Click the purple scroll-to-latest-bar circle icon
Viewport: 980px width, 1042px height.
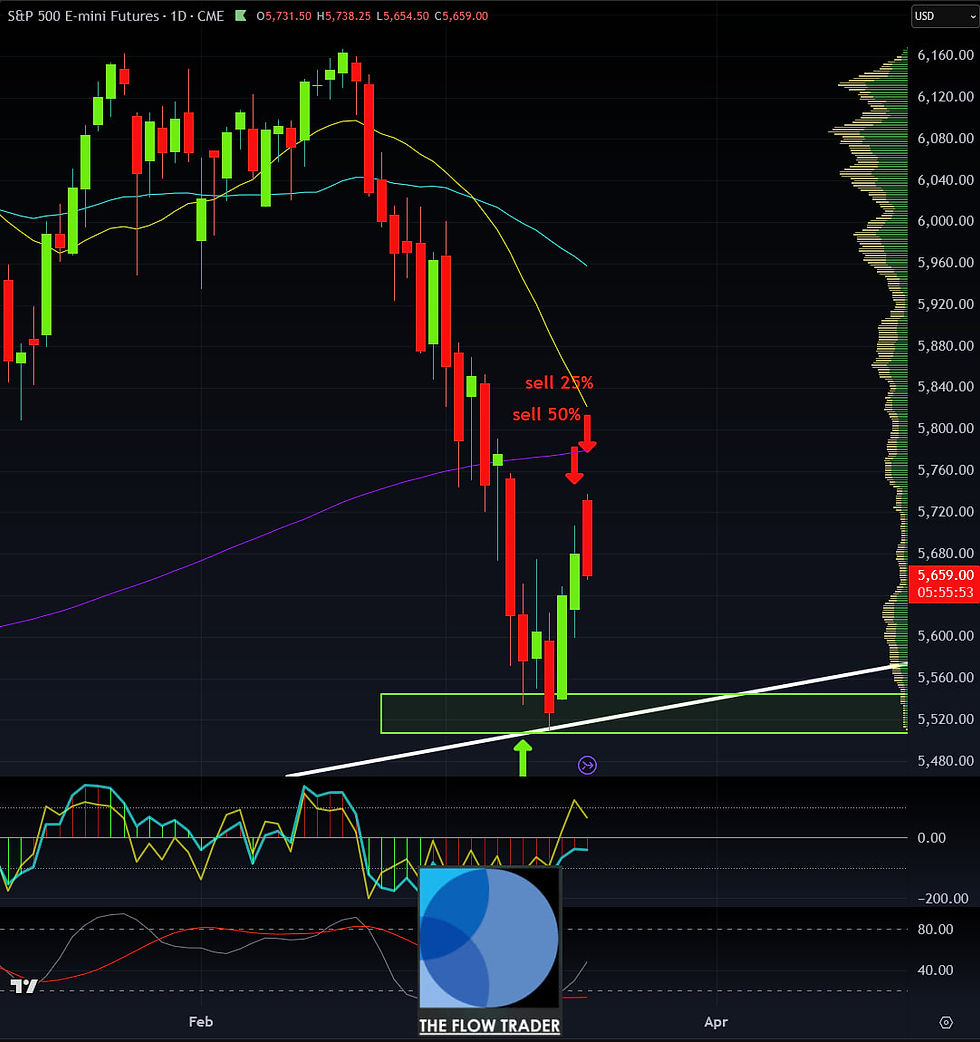coord(587,766)
